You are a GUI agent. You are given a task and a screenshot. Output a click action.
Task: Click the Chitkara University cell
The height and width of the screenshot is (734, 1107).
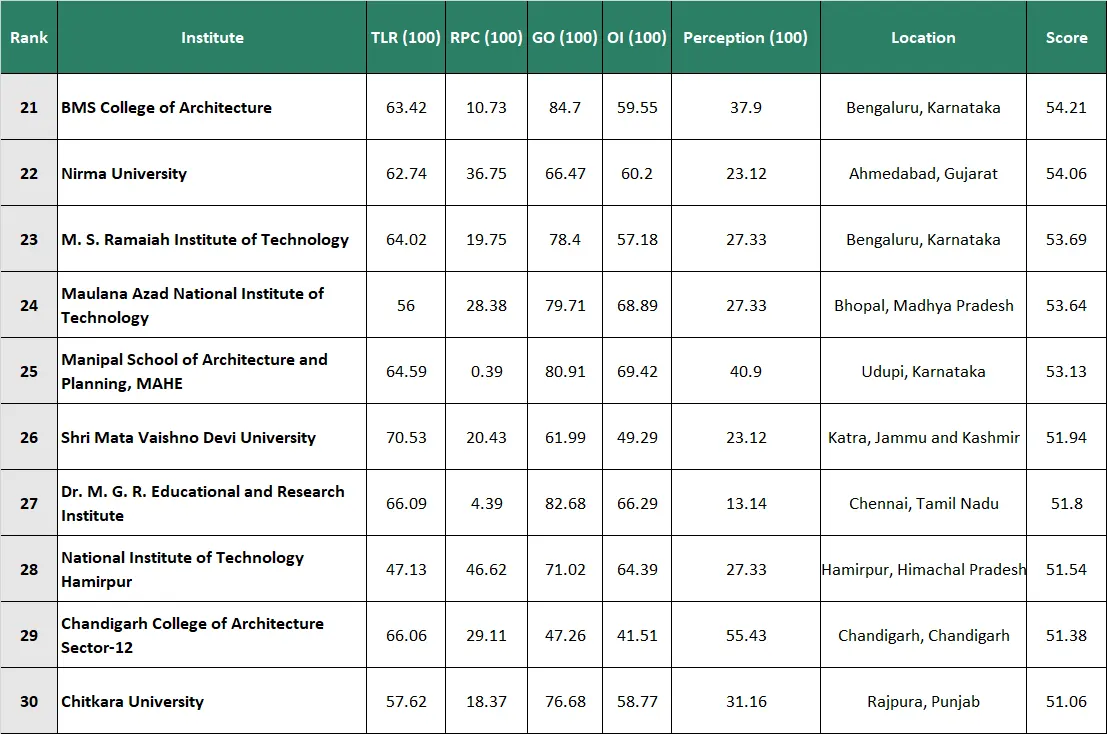coord(132,701)
